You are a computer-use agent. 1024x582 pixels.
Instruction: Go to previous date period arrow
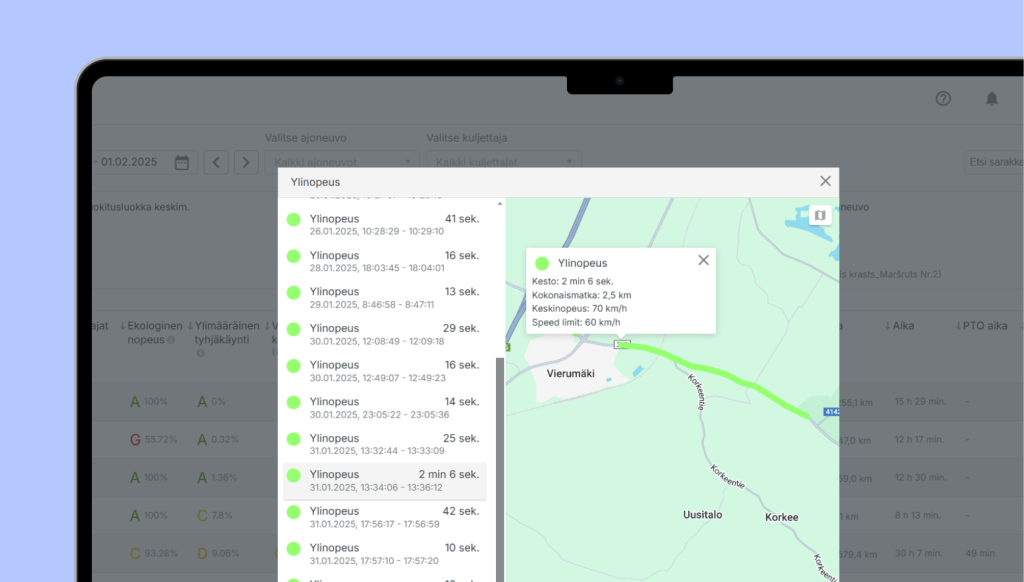tap(216, 162)
